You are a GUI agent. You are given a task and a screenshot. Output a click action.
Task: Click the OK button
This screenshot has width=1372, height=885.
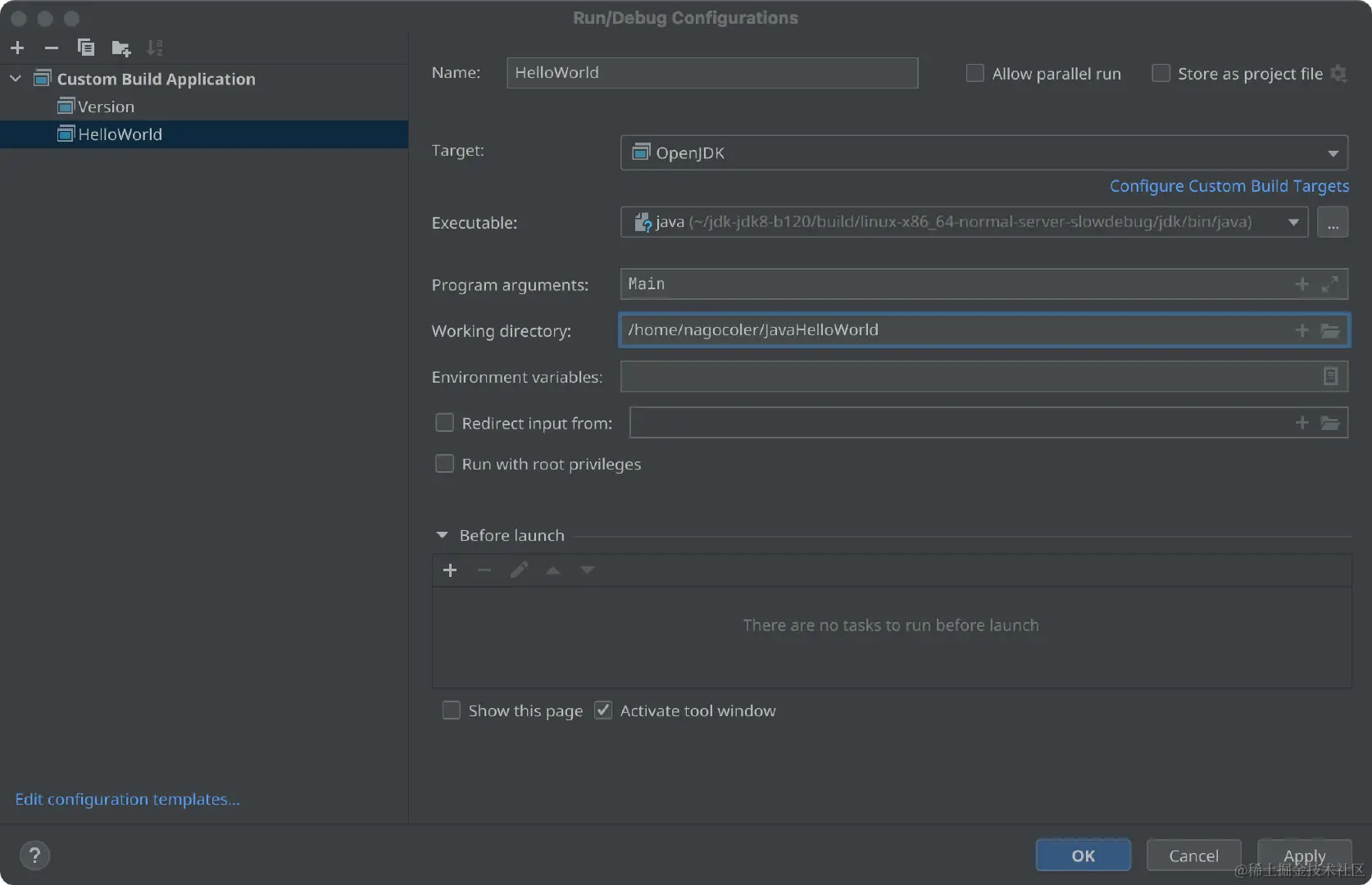1083,855
